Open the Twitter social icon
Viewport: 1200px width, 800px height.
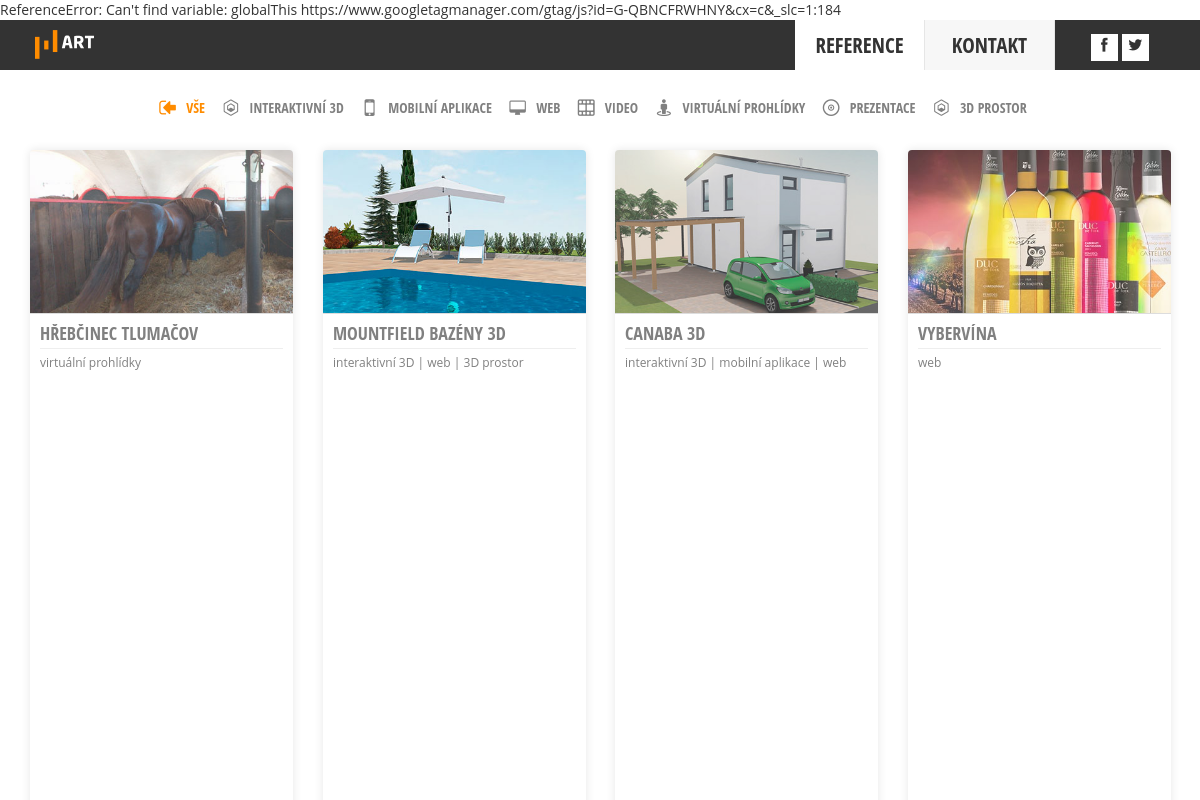coord(1135,47)
